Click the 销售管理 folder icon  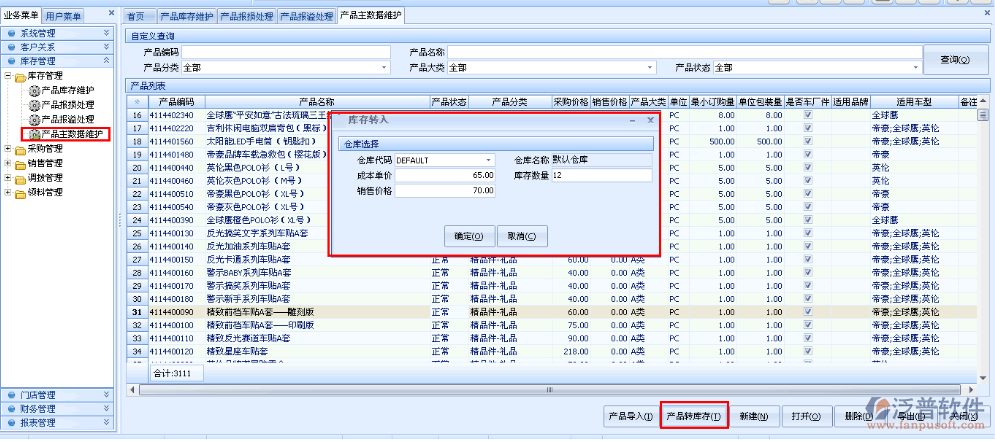tap(19, 163)
